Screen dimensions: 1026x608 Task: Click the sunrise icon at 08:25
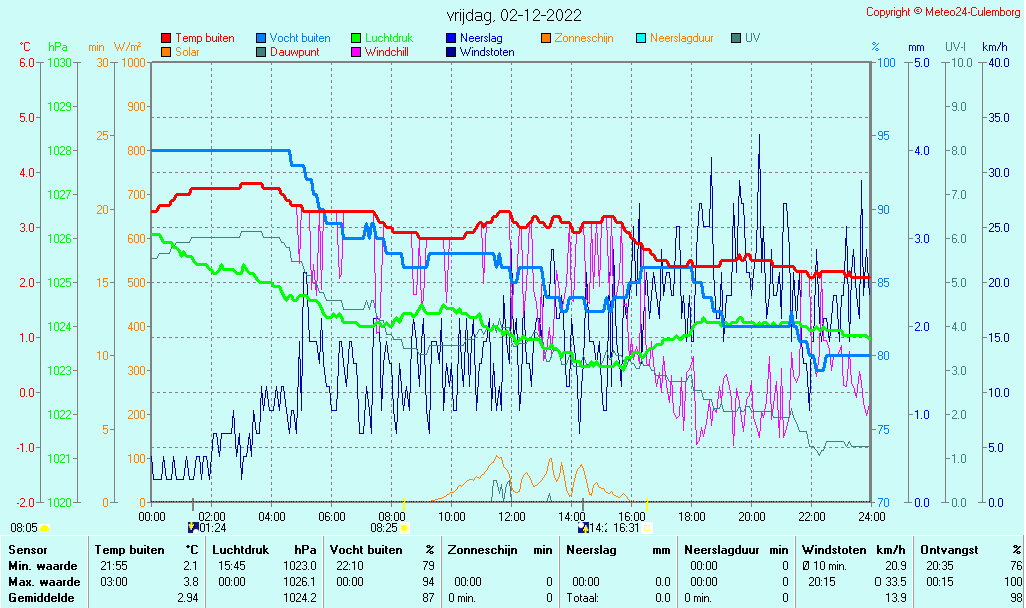pyautogui.click(x=404, y=528)
